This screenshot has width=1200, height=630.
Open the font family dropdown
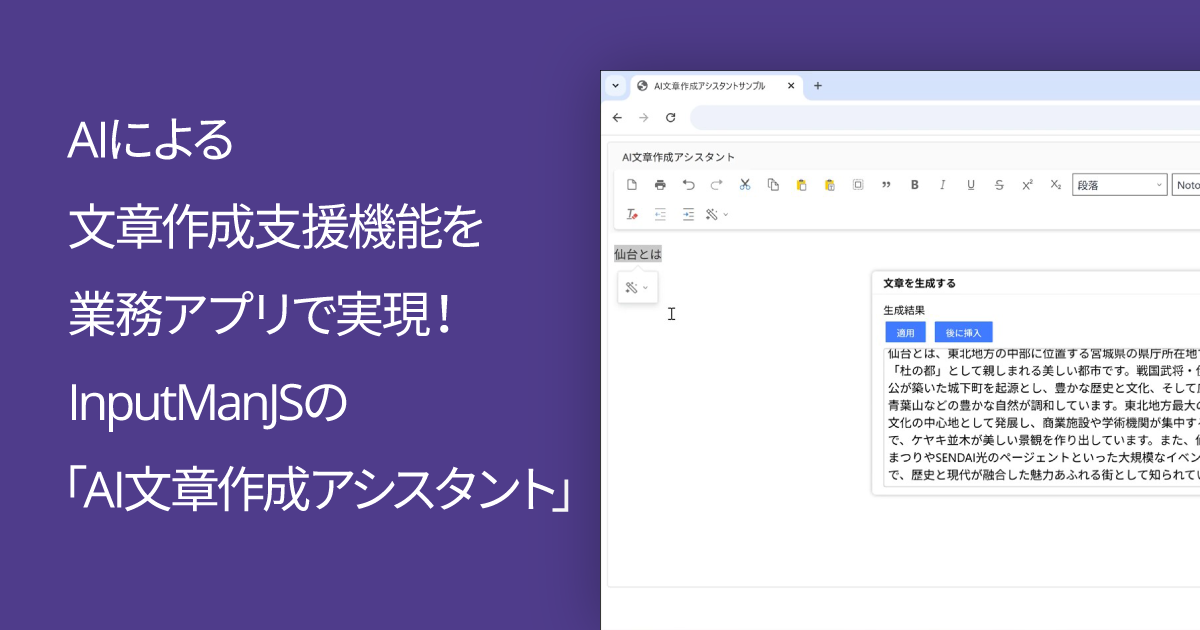click(1188, 185)
